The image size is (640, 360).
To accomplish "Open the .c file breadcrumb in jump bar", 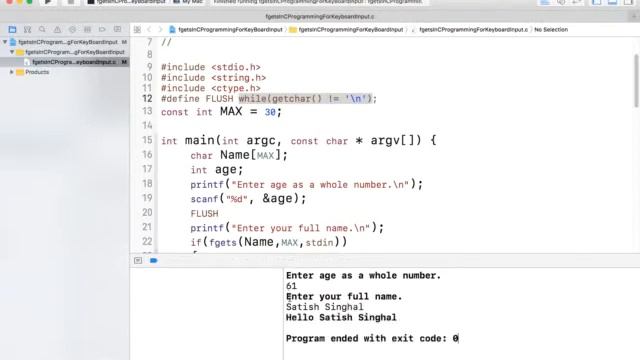I will (469, 29).
